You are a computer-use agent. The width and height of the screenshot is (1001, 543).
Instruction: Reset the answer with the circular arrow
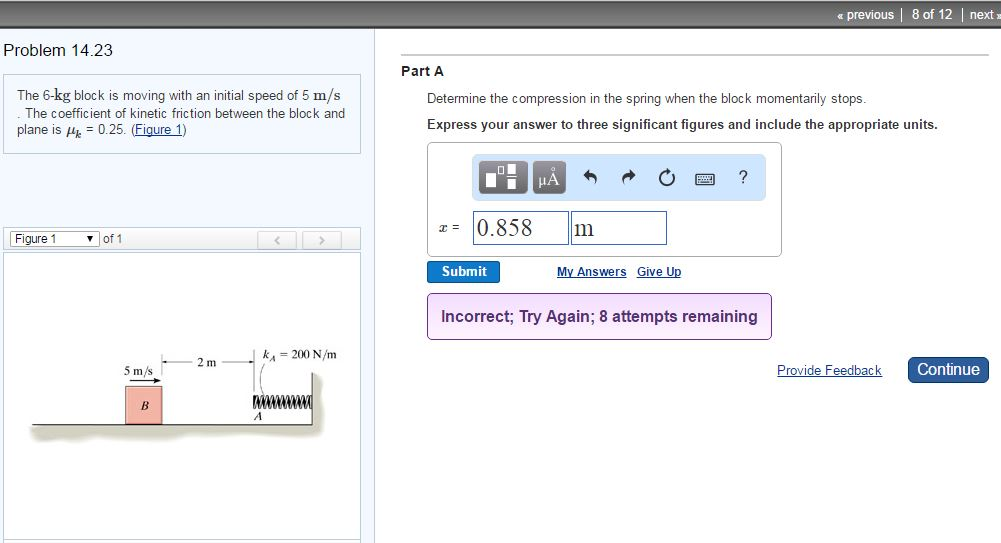666,178
